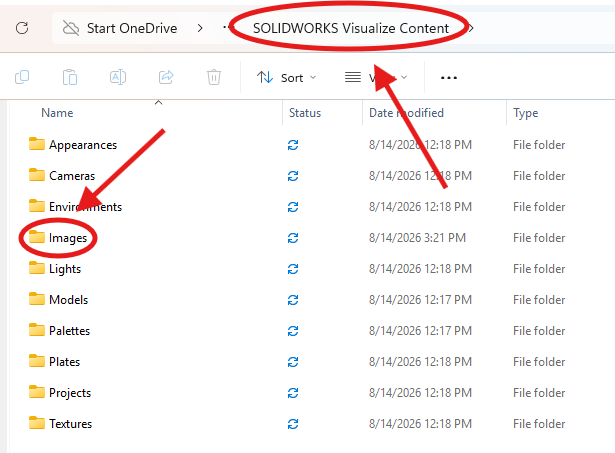Open the See more ellipsis menu
615x453 pixels.
coord(449,78)
